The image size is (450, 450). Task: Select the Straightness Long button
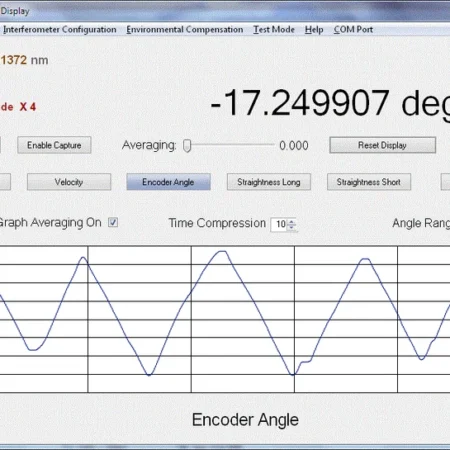(269, 182)
